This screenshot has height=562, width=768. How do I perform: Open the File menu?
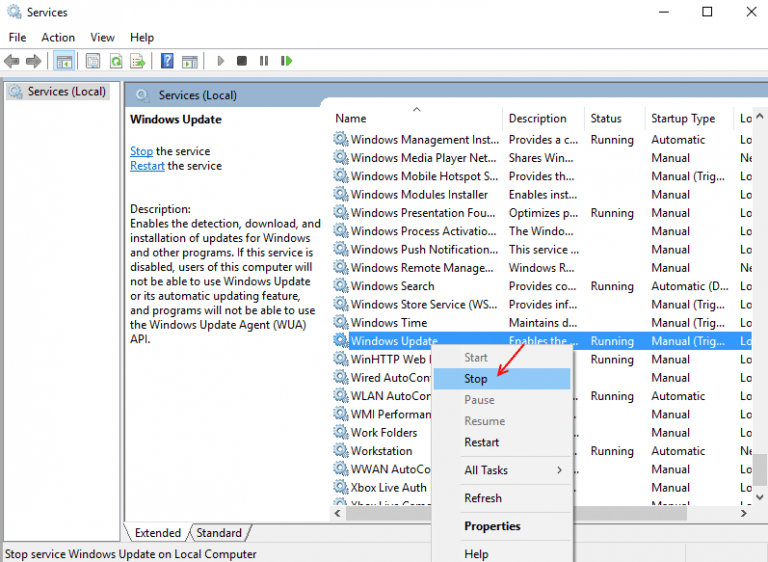pyautogui.click(x=18, y=37)
